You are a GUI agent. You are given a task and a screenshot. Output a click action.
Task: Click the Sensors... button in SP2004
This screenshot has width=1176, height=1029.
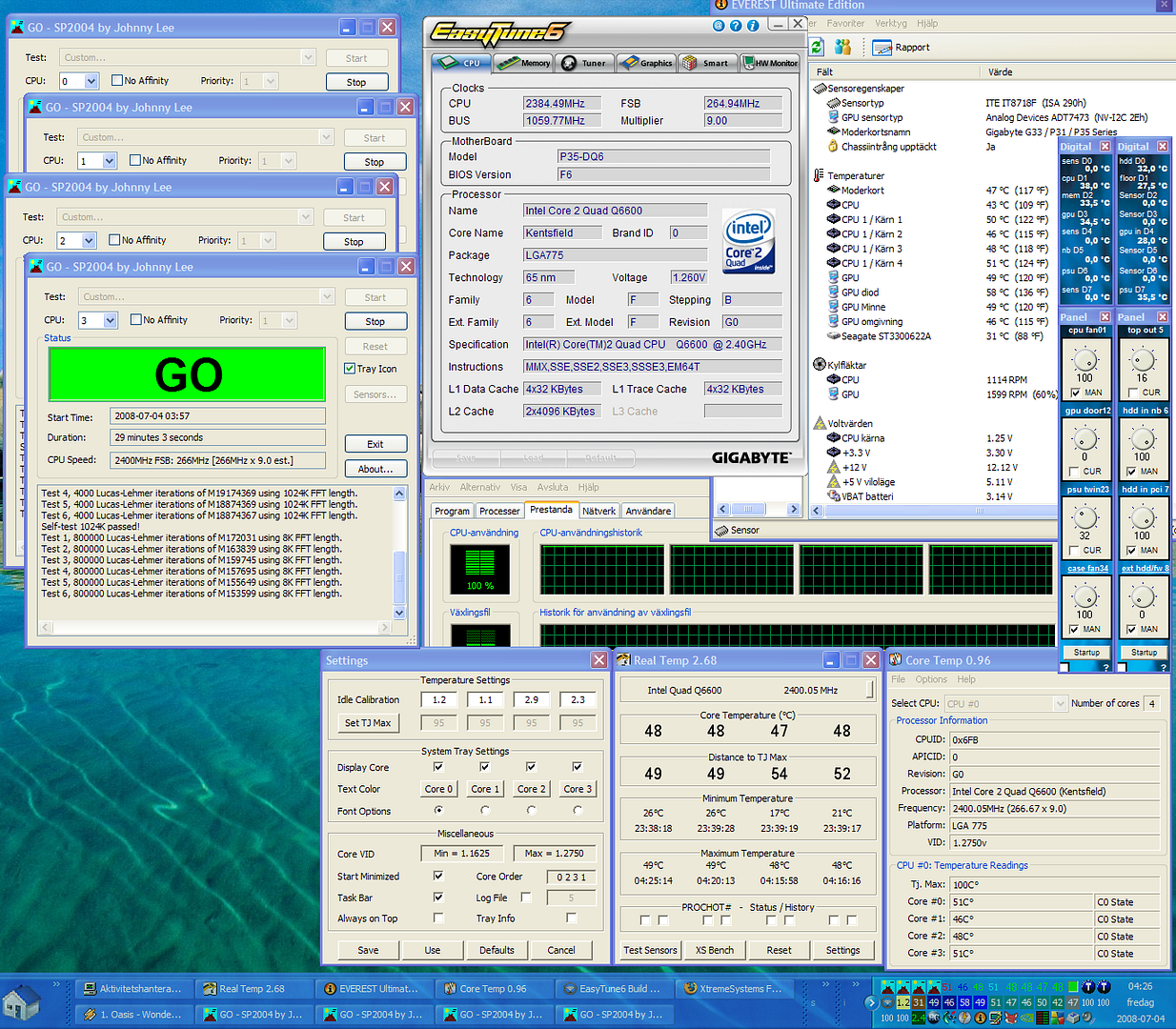tap(375, 394)
